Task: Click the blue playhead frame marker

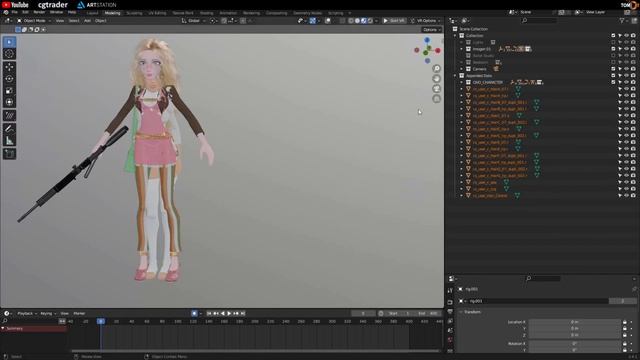Action: click(101, 321)
